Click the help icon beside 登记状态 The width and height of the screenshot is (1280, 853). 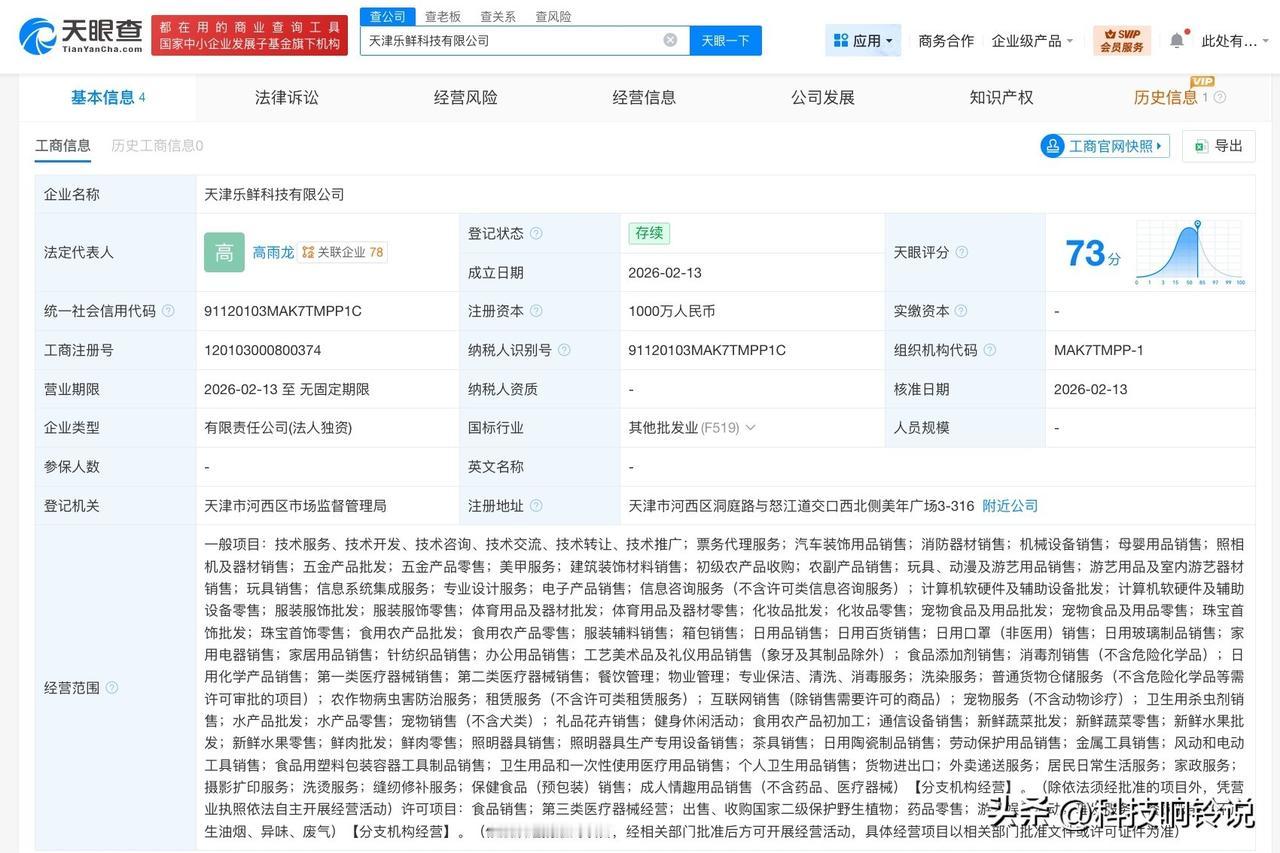coord(537,233)
